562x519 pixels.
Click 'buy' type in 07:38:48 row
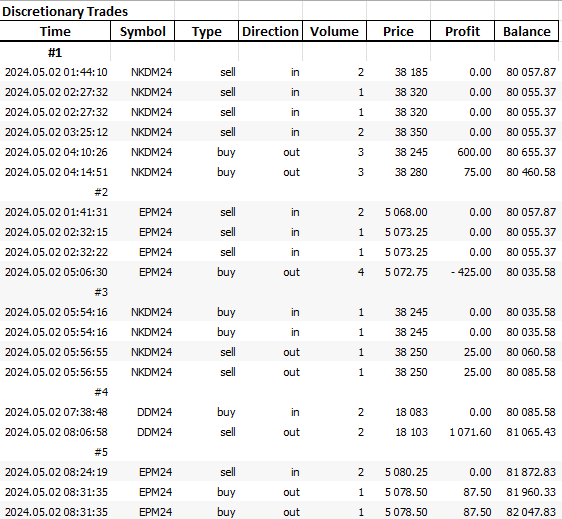tap(226, 412)
